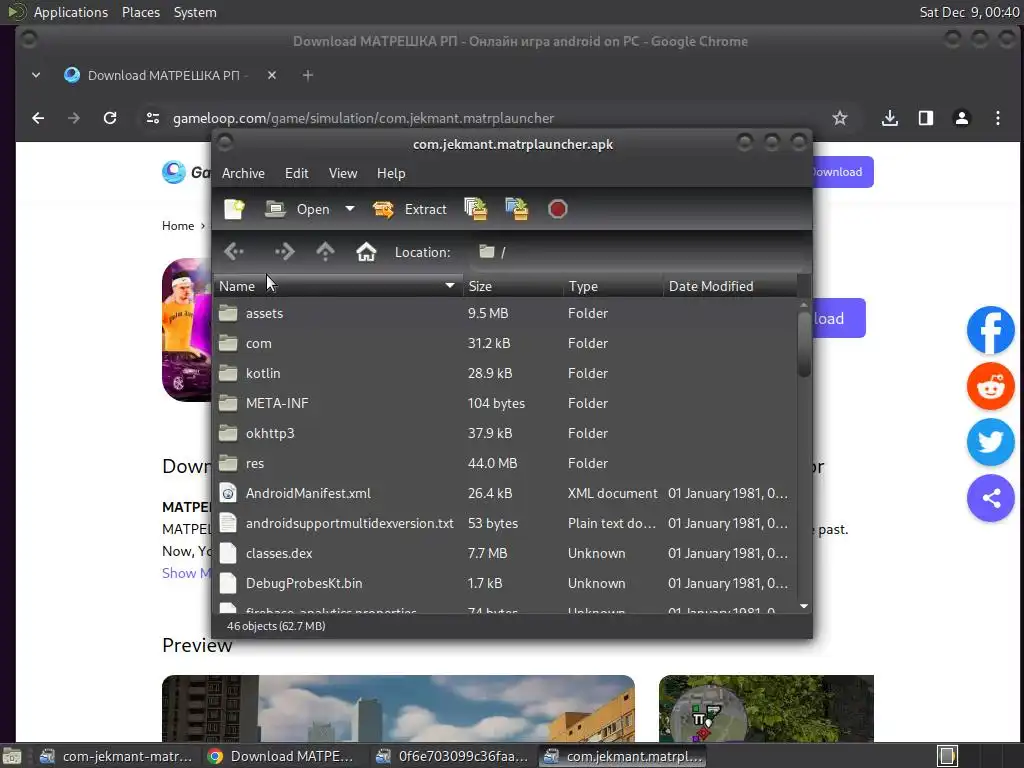The width and height of the screenshot is (1024, 768).
Task: Bookmark this page with the star icon
Action: click(x=840, y=118)
